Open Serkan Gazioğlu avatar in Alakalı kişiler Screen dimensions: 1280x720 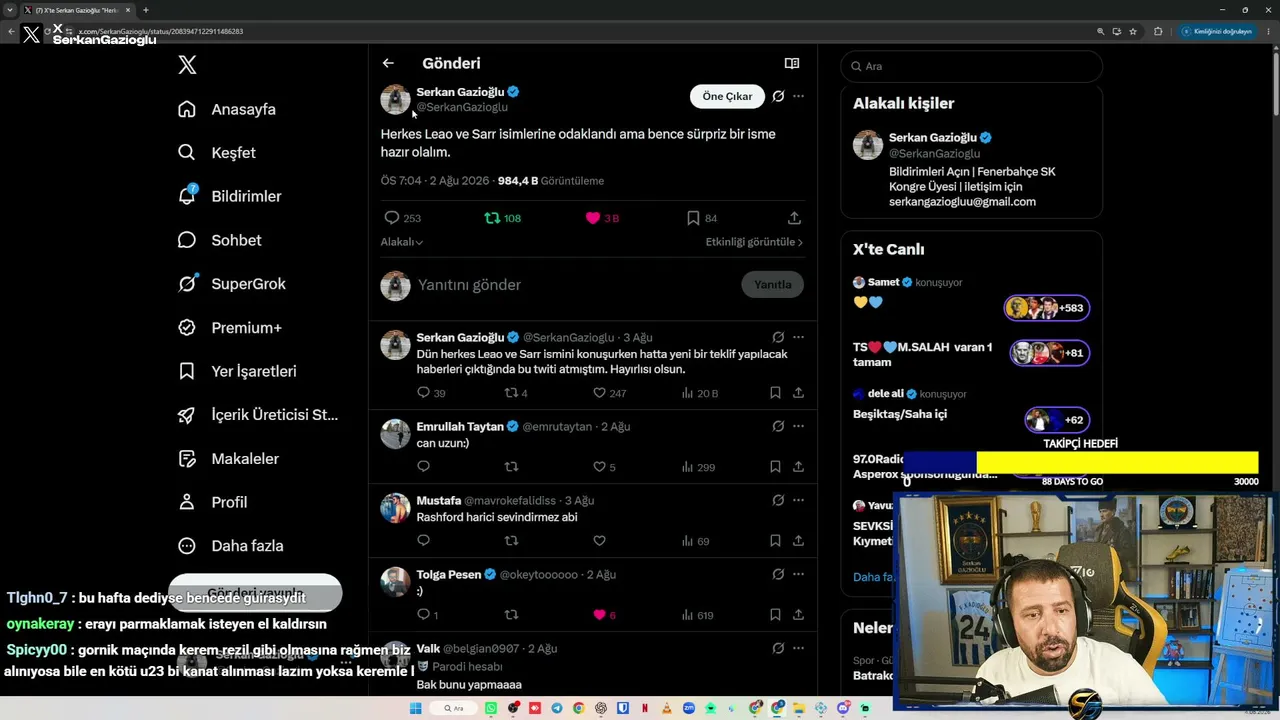(x=868, y=145)
